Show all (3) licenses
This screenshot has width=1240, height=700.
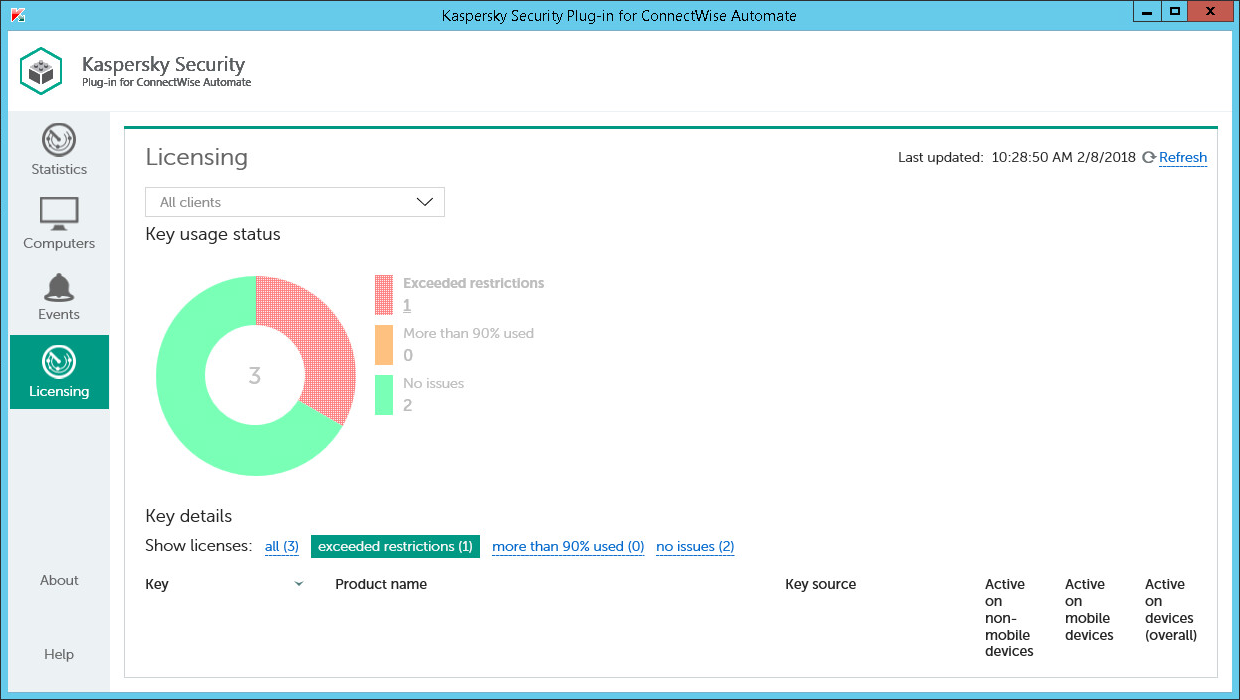[x=281, y=547]
